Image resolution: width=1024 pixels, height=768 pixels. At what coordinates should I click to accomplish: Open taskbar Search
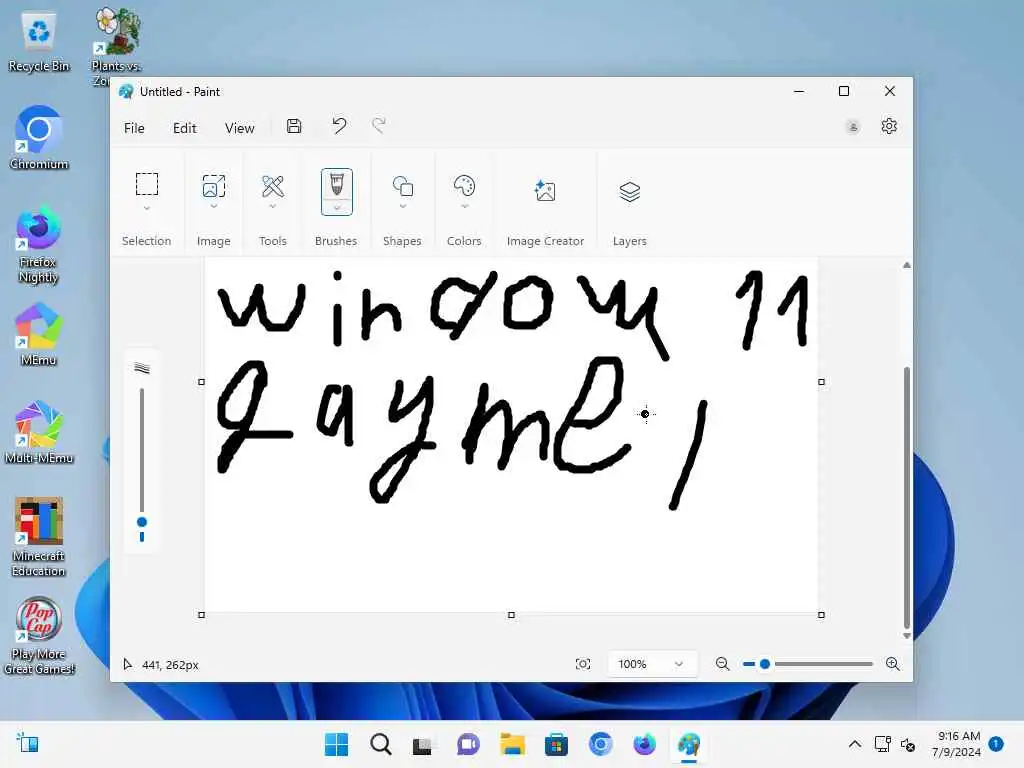(x=380, y=744)
